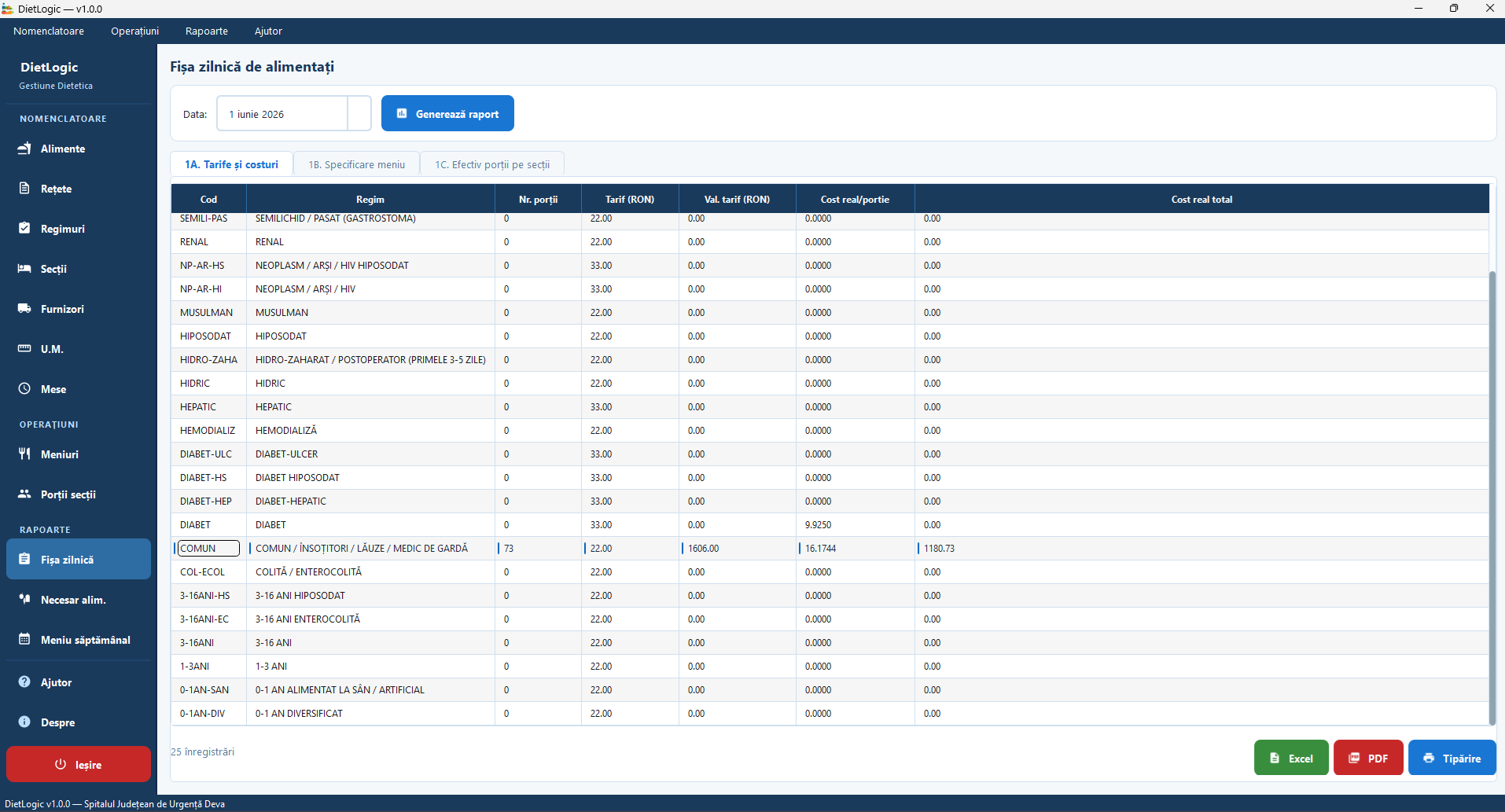The width and height of the screenshot is (1505, 812).
Task: Open the Rețete sidebar icon
Action: (x=24, y=189)
